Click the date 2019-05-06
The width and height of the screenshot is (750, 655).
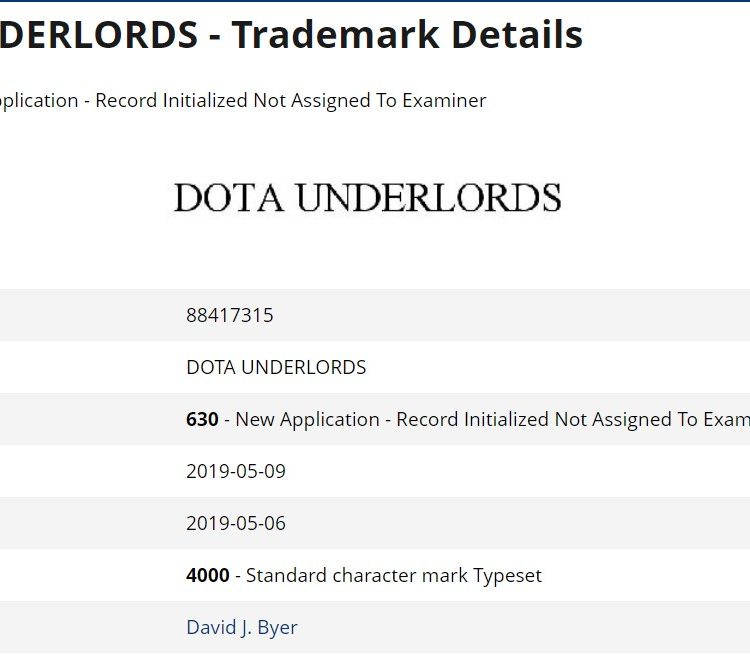coord(236,524)
